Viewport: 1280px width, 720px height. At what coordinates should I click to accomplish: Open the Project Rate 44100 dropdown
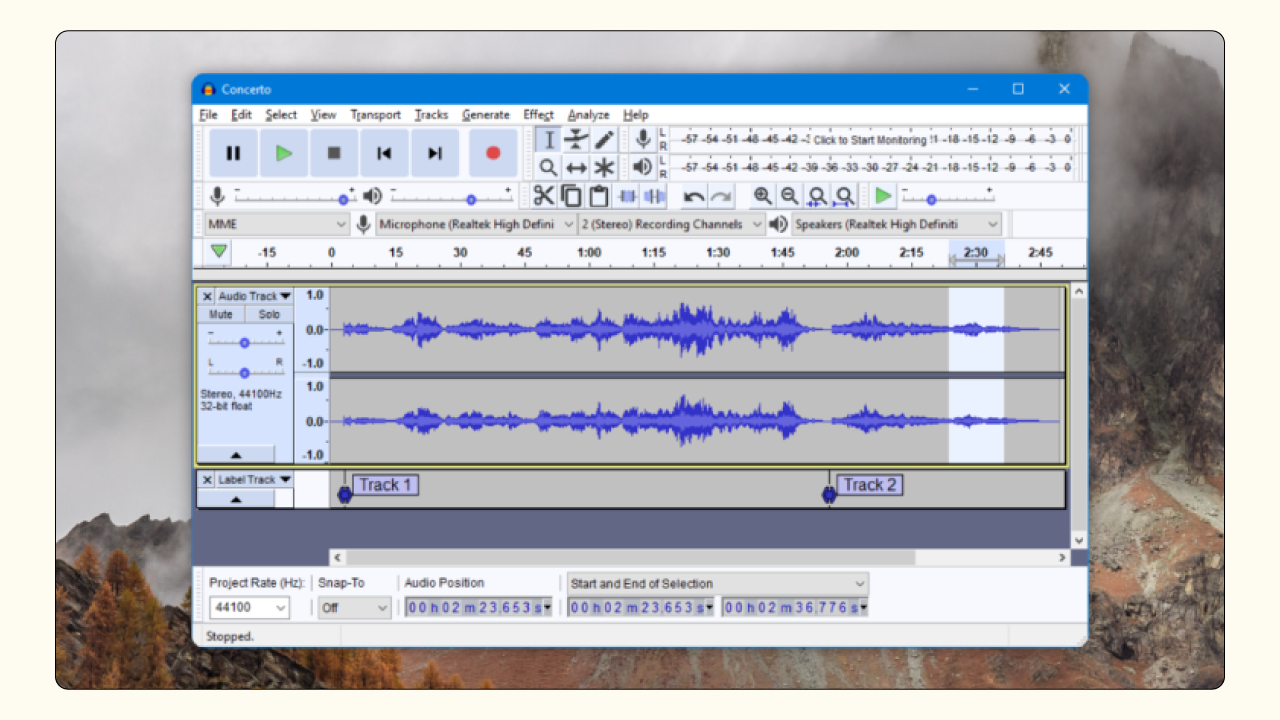[x=249, y=607]
